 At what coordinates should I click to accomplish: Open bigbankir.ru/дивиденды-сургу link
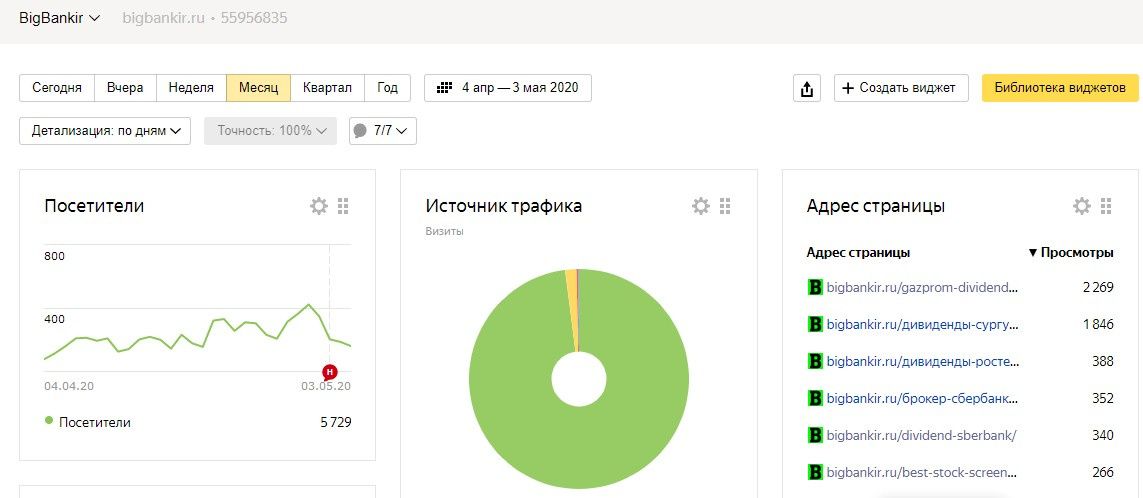[x=922, y=324]
